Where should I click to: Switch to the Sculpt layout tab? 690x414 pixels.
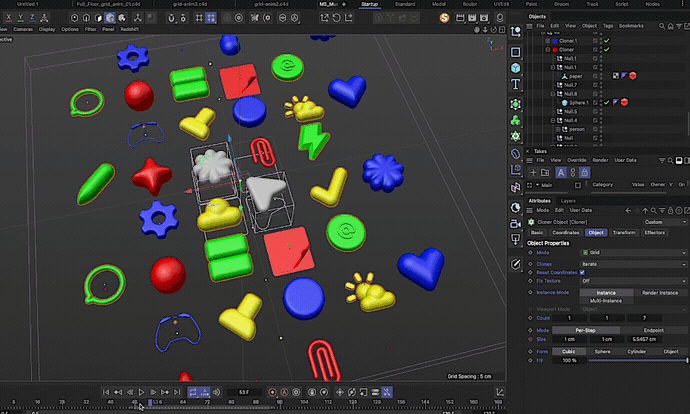(x=470, y=4)
